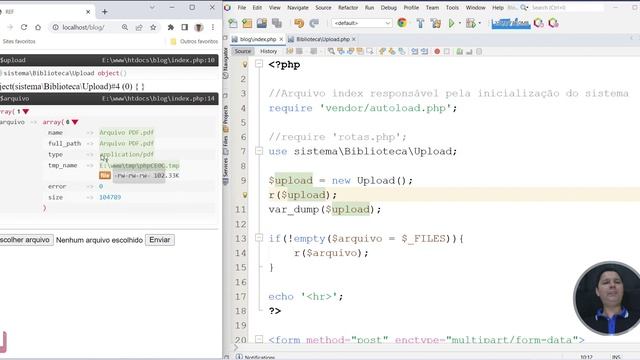Open the Refactor menu

point(348,8)
